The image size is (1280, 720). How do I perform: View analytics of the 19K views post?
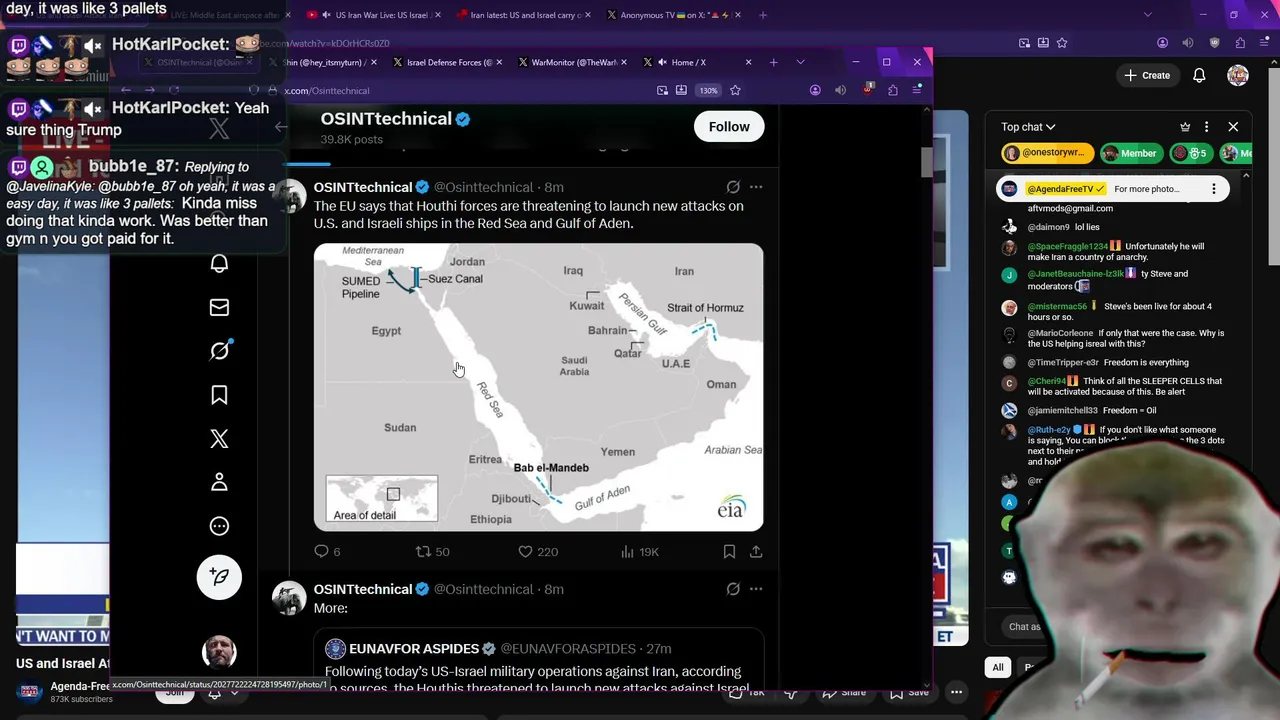click(639, 551)
